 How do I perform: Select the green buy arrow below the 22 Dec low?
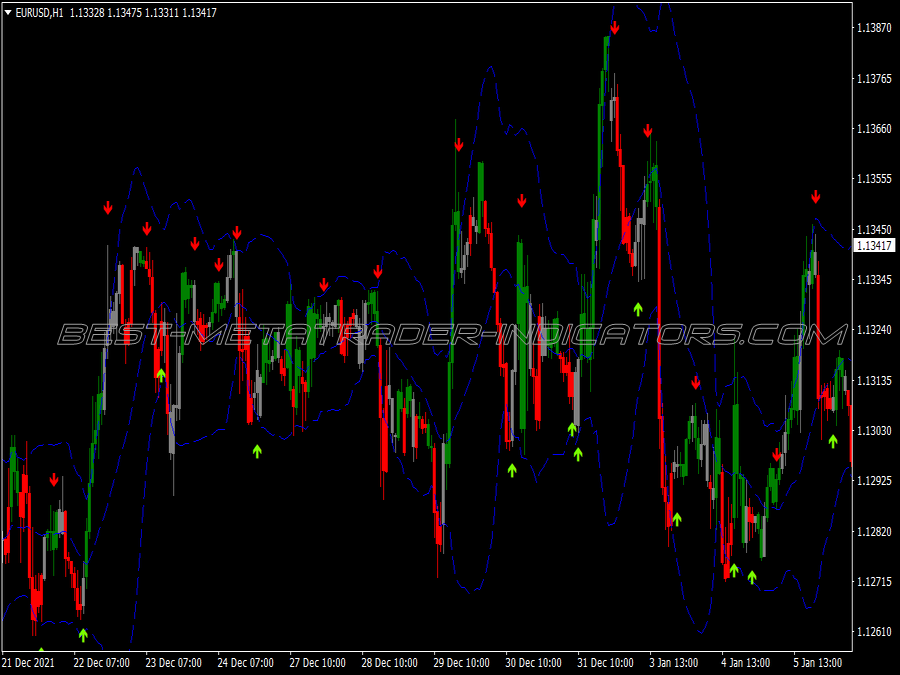[x=83, y=635]
